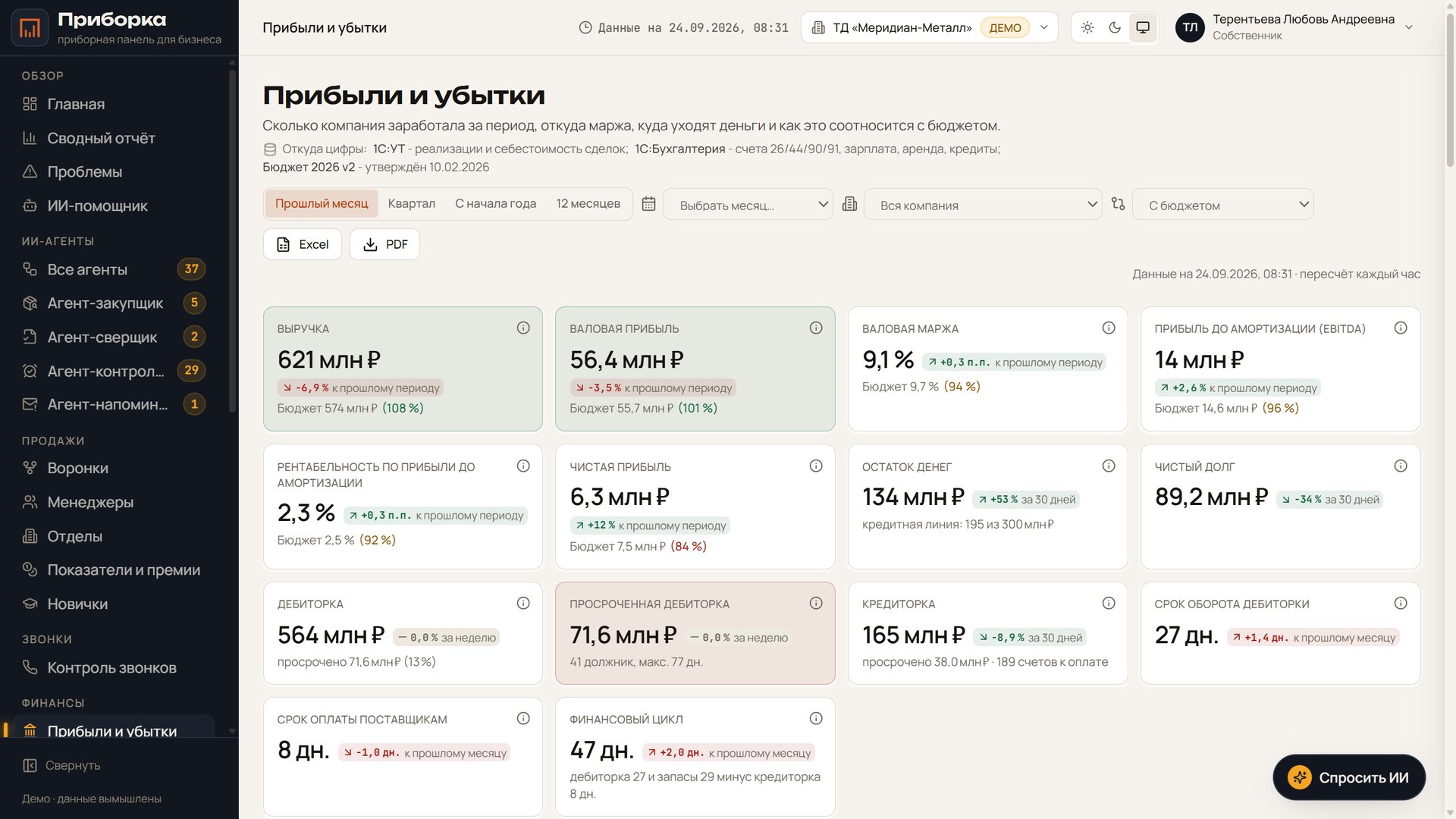Open Все агенты with badge 37
Screen dimensions: 1456x819
point(114,269)
